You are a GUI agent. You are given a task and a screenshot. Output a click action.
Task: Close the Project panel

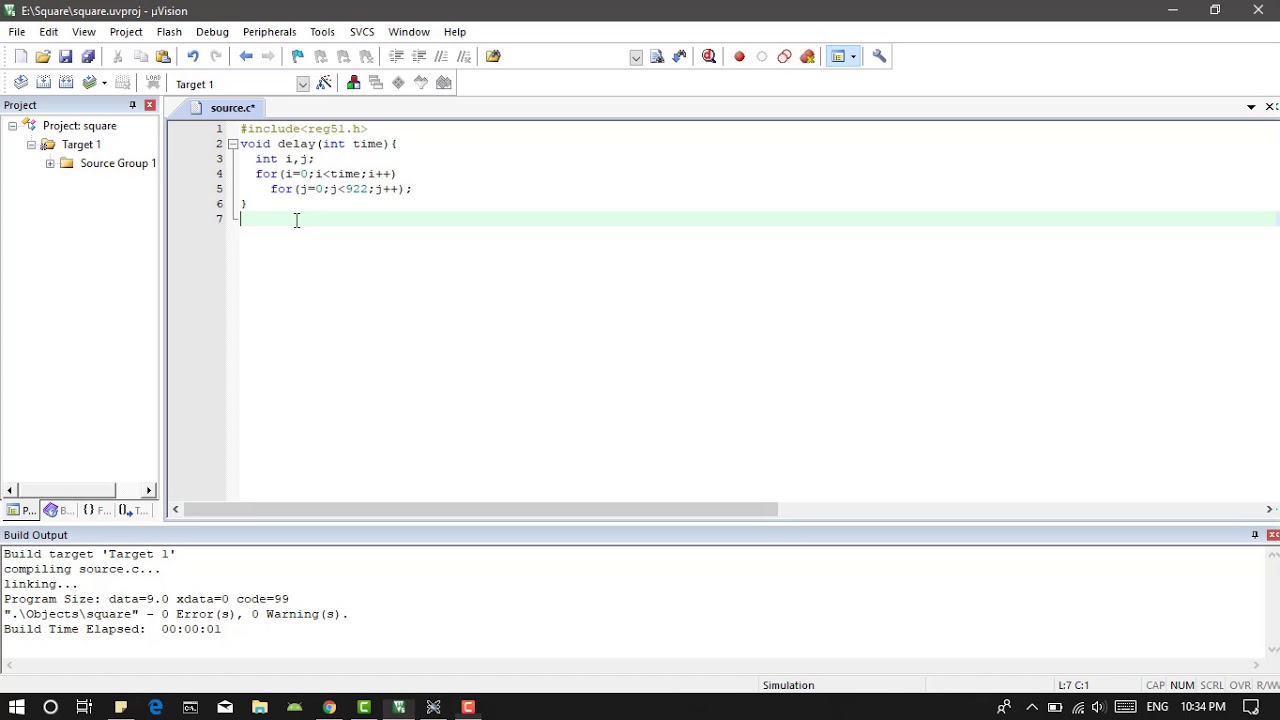pyautogui.click(x=150, y=105)
